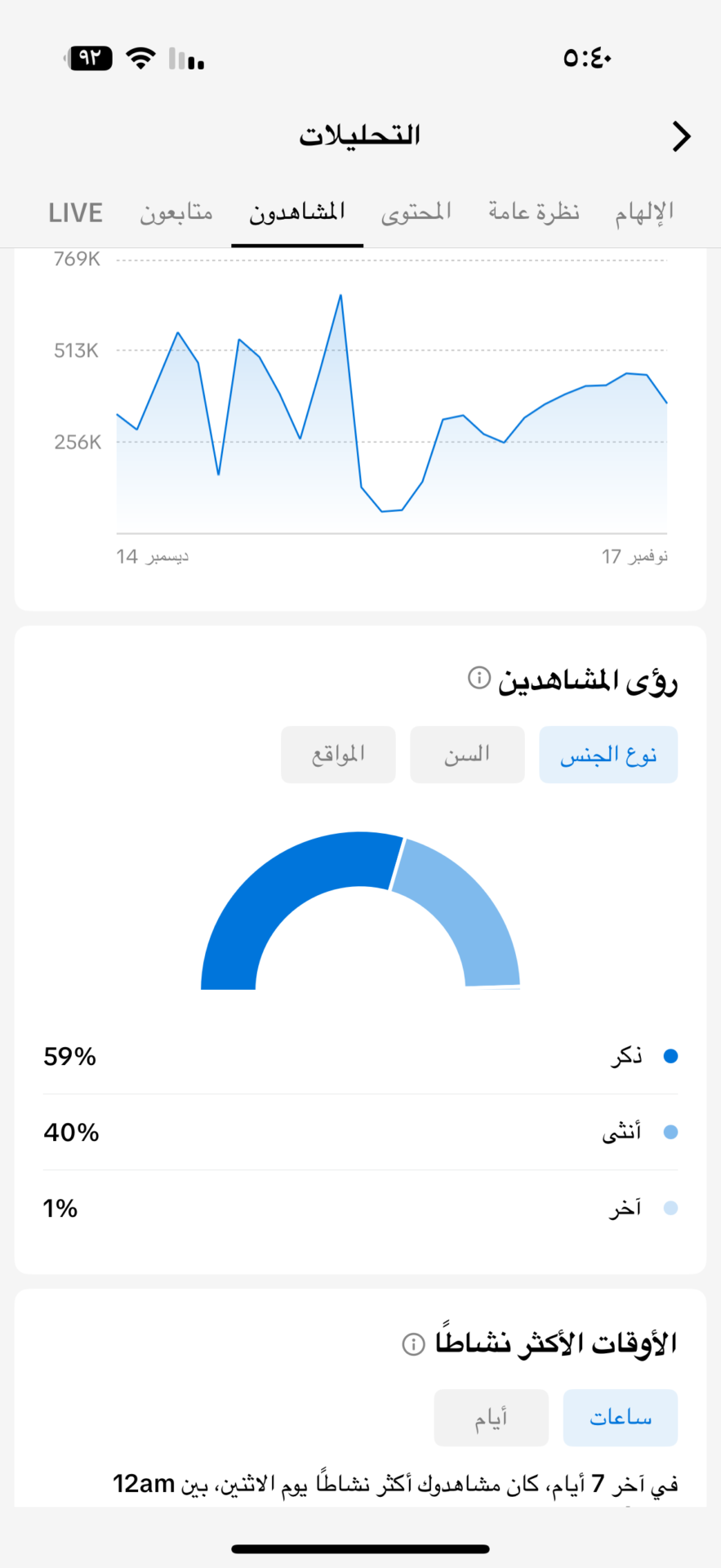721x1568 pixels.
Task: Tap the battery indicator showing ٩٢
Action: point(91,58)
